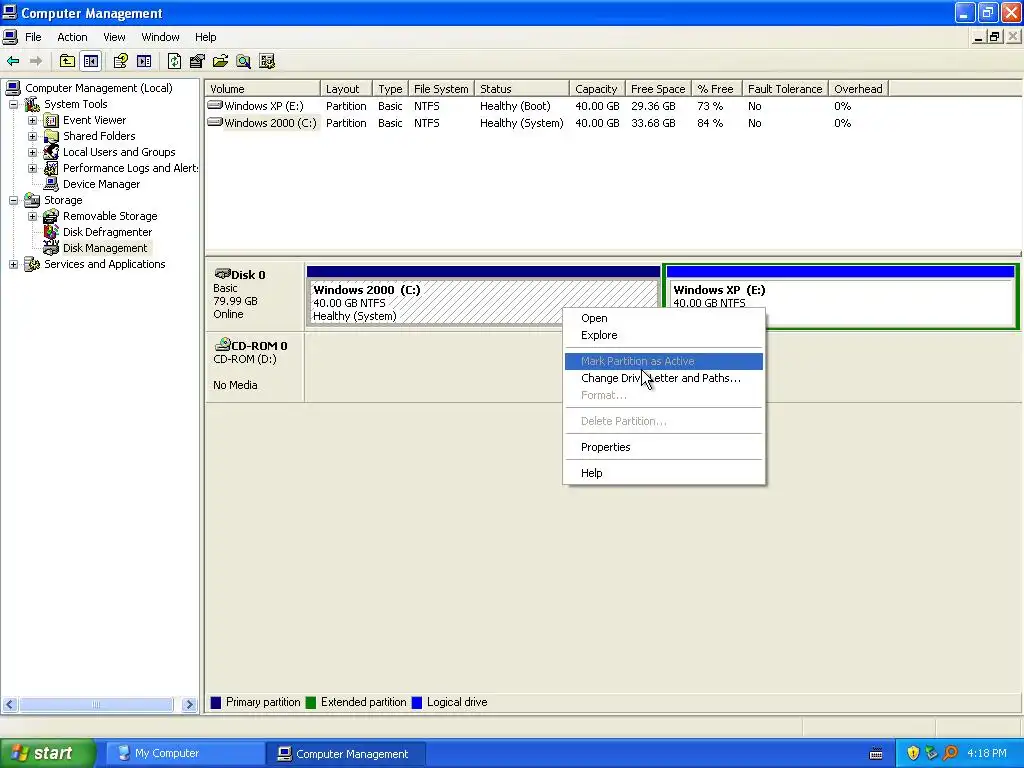This screenshot has width=1024, height=768.
Task: Click the magnifying glass Explore toolbar icon
Action: [x=244, y=61]
